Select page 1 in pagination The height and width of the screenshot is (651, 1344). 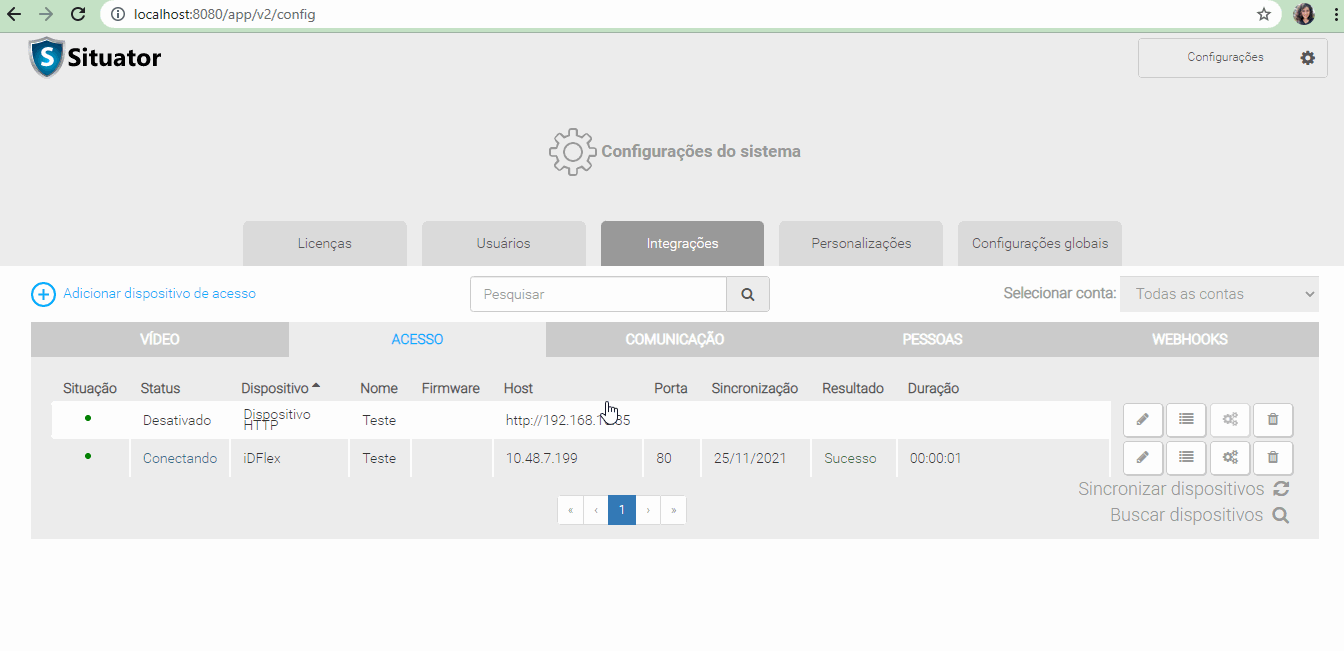[x=622, y=510]
